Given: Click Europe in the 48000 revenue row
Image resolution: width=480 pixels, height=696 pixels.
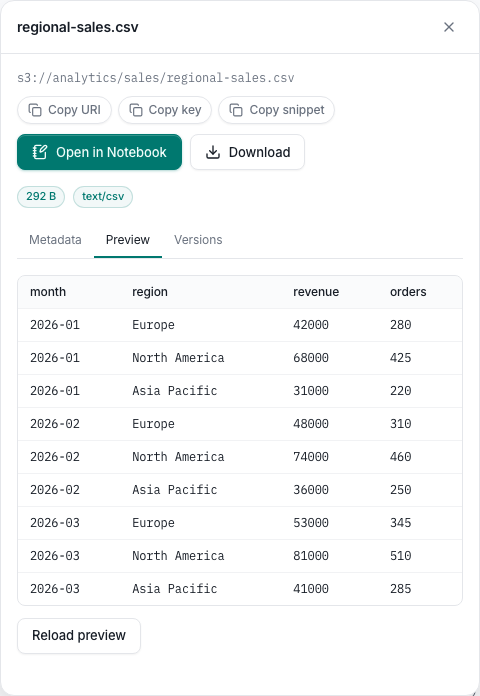Looking at the screenshot, I should tap(153, 424).
